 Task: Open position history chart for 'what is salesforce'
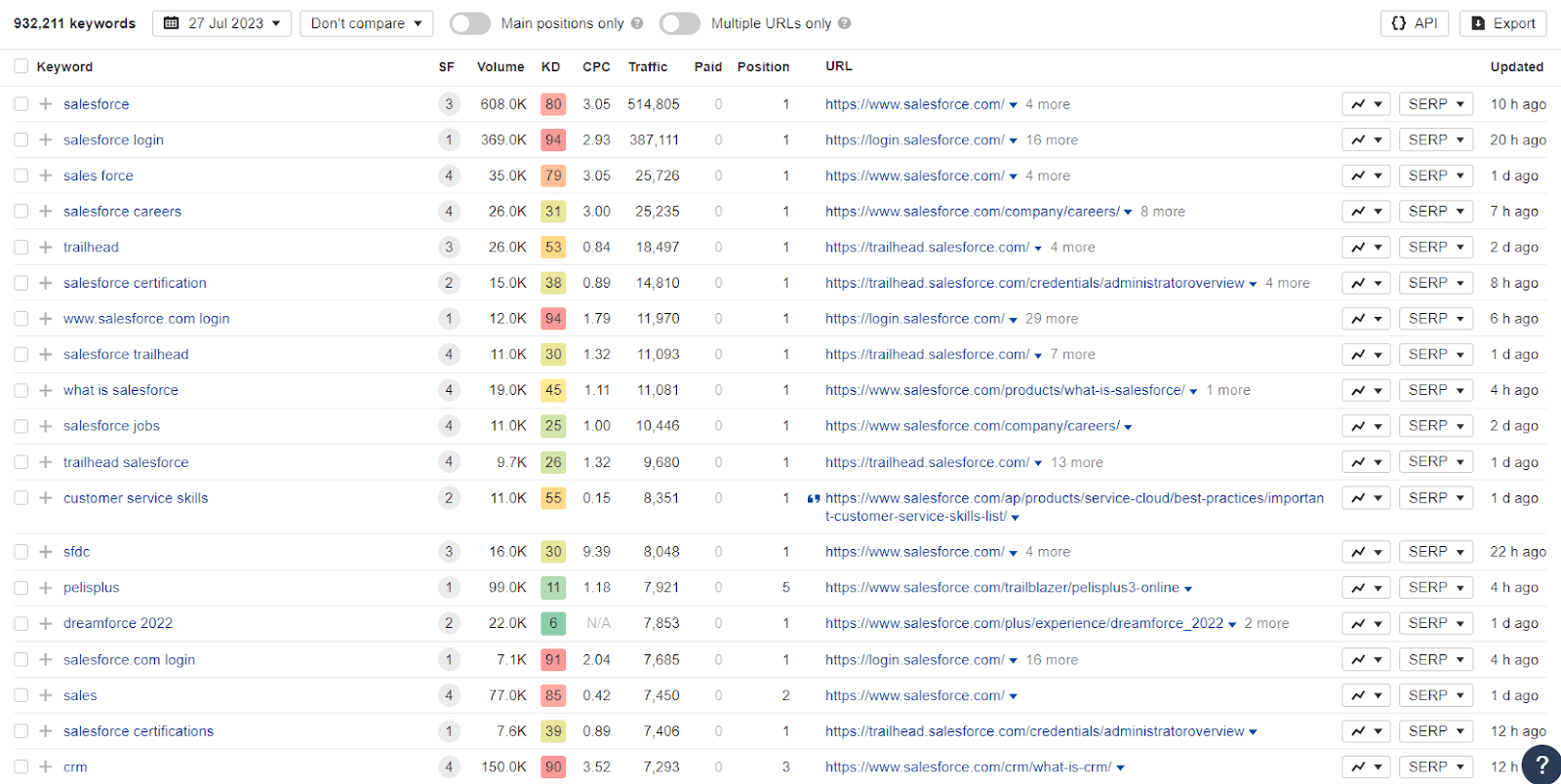[1366, 390]
